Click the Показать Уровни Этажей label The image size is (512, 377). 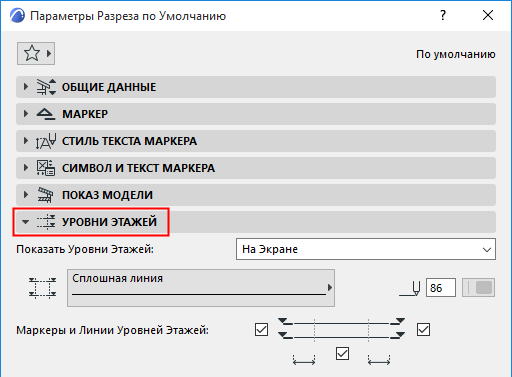85,249
